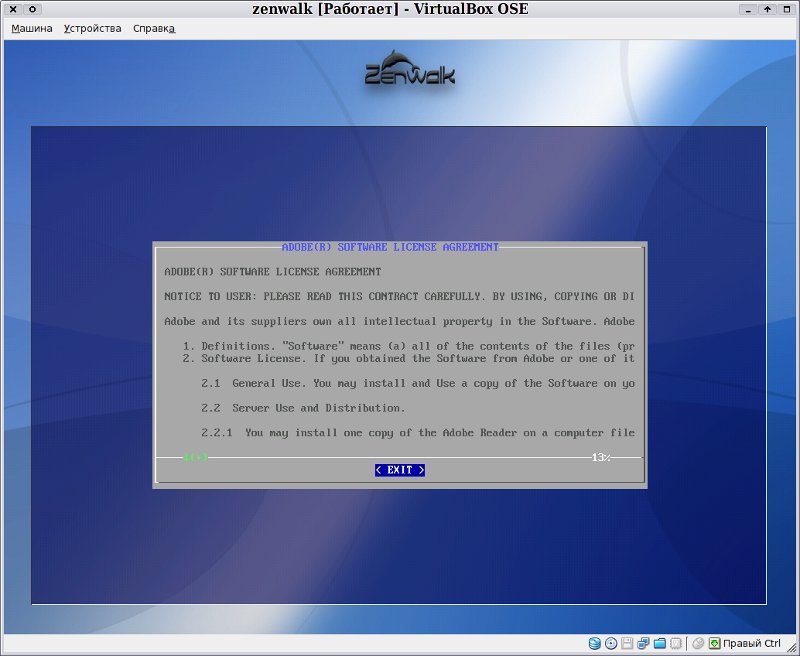800x656 pixels.
Task: Click the shade window up-arrow button
Action: (767, 9)
